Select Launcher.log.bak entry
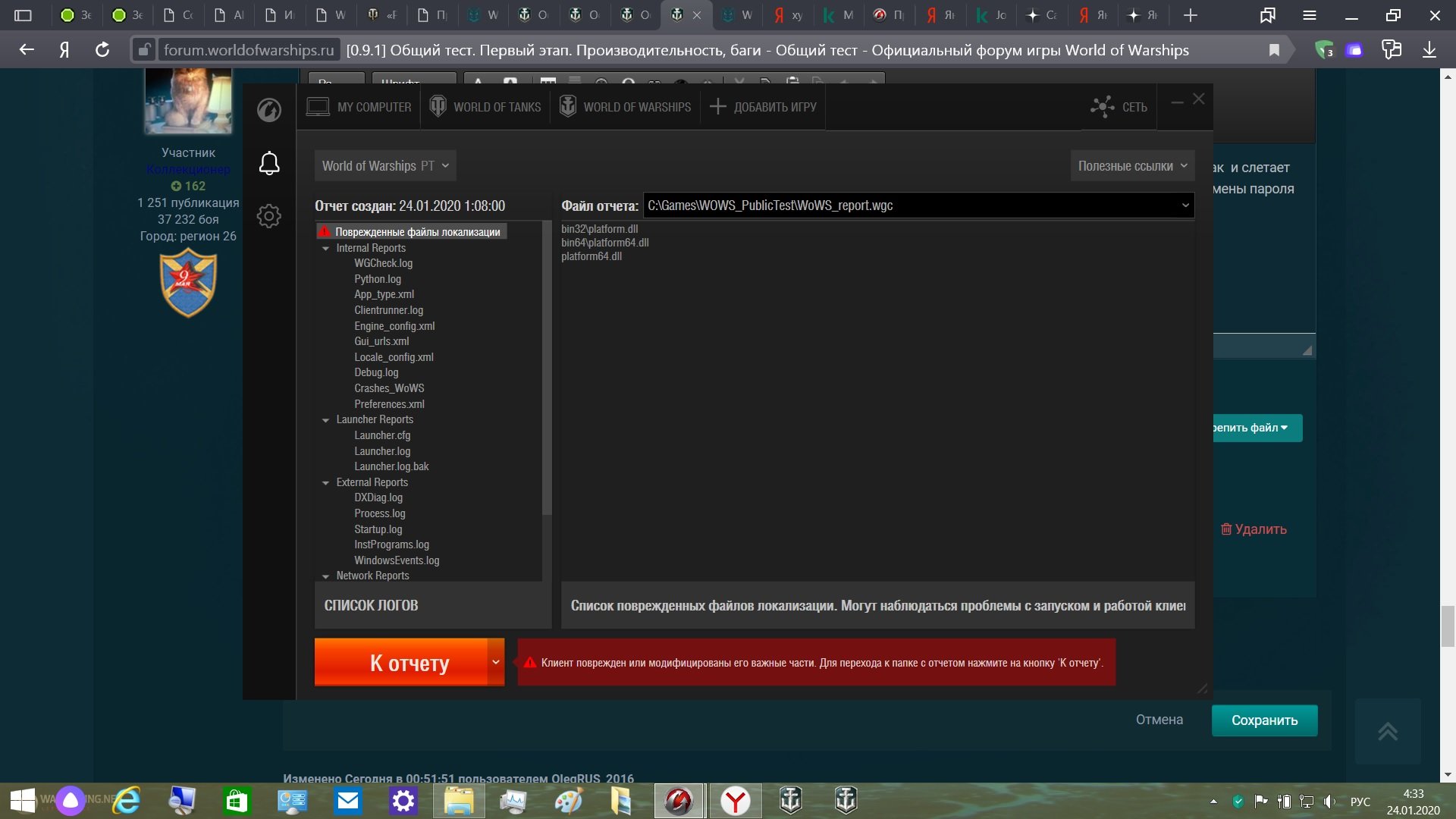This screenshot has height=819, width=1456. click(x=391, y=466)
